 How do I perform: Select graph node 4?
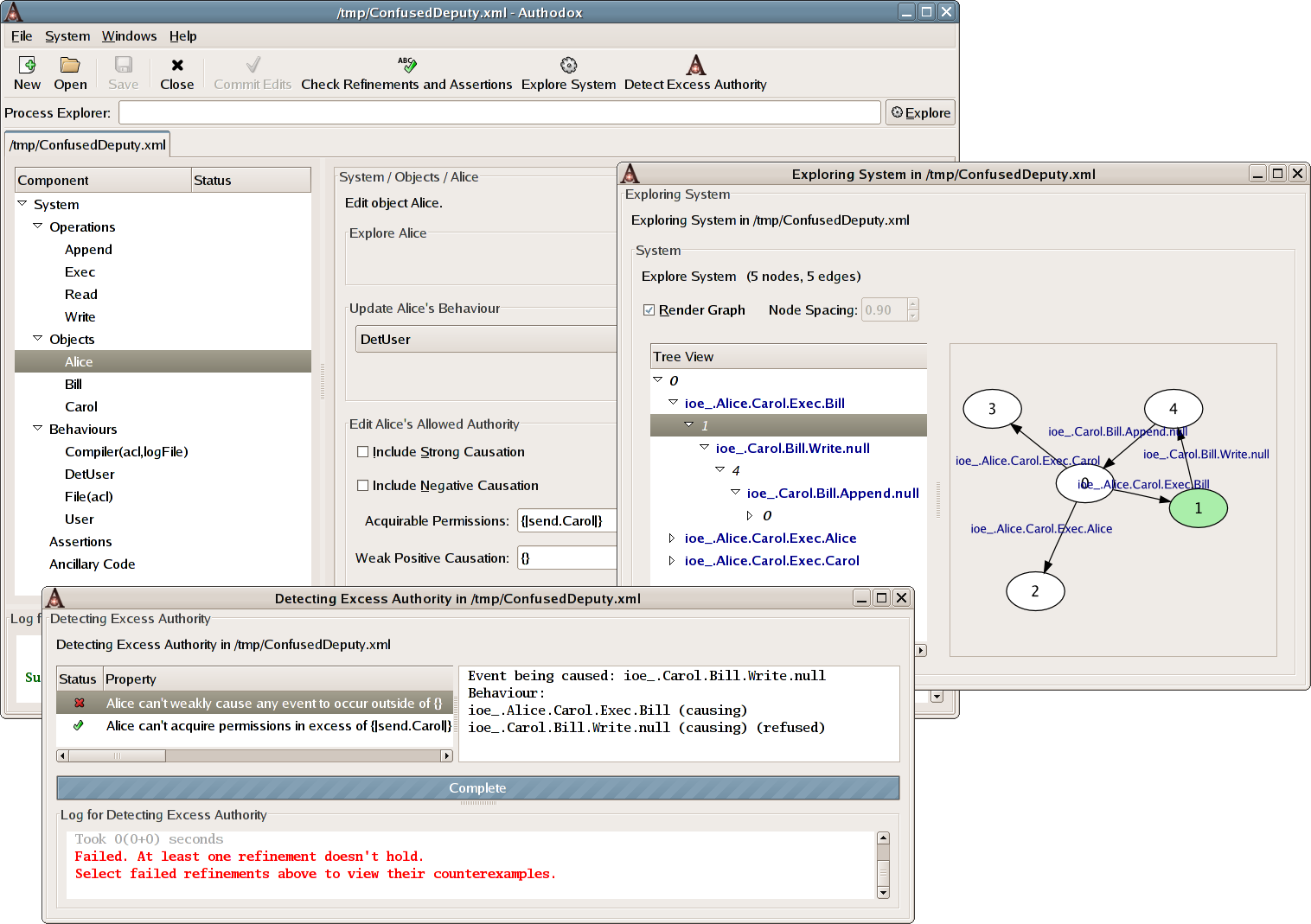pyautogui.click(x=1174, y=409)
